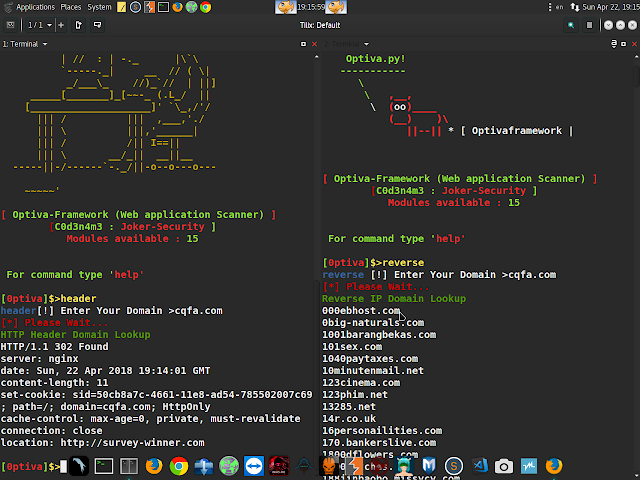The width and height of the screenshot is (640, 480).
Task: Open the Places menu
Action: click(x=71, y=7)
